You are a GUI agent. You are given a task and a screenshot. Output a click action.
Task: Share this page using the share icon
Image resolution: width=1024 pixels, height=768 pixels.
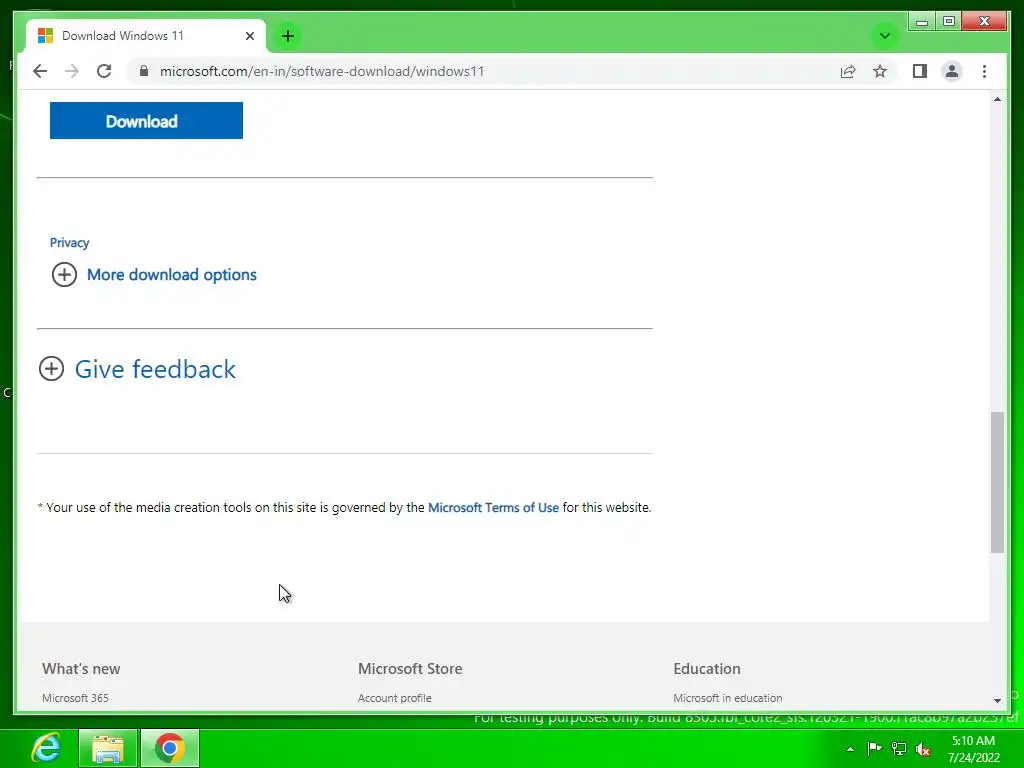point(848,71)
